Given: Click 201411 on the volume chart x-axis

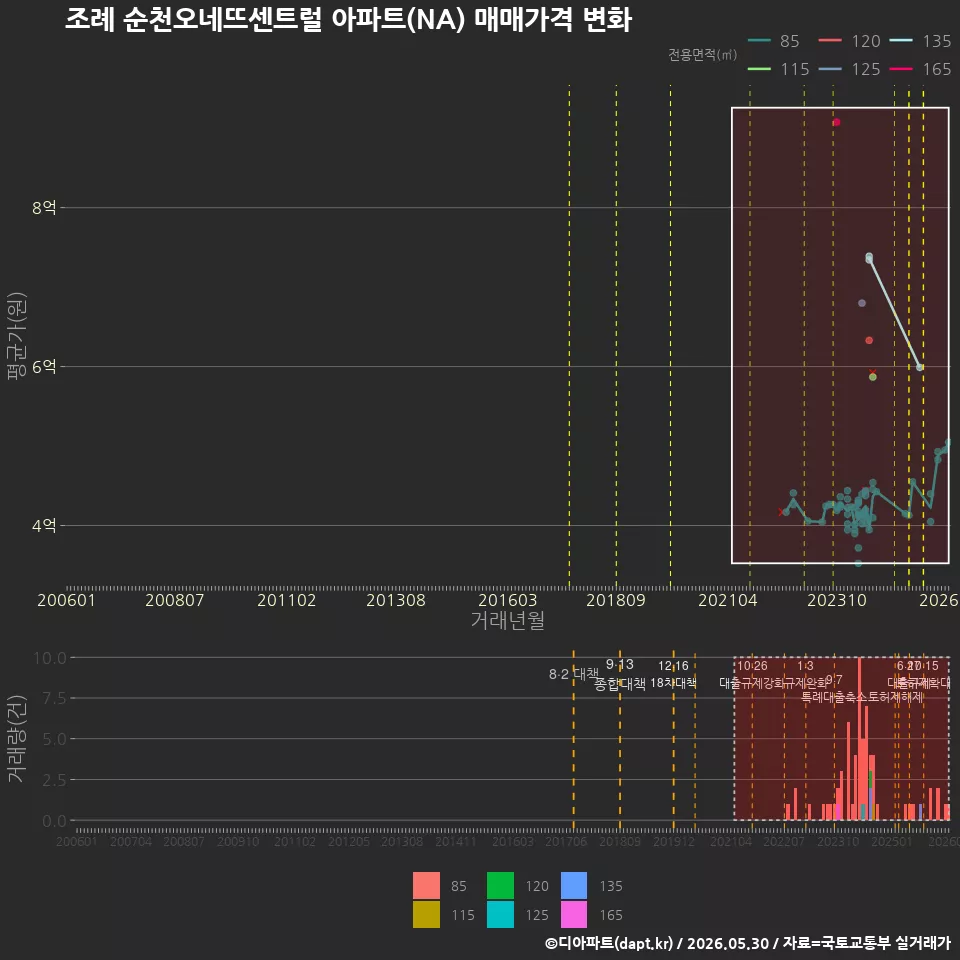Looking at the screenshot, I should click(x=456, y=842).
